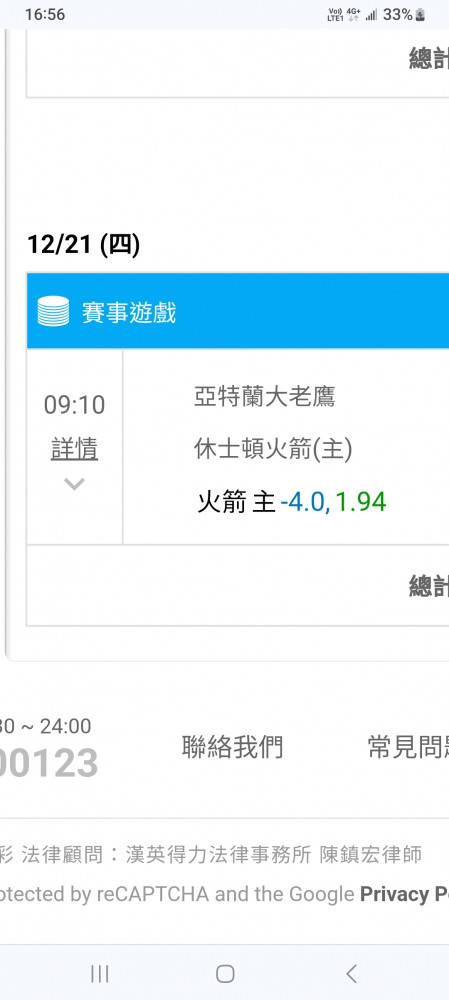
Task: Tap the battery icon in status bar
Action: (420, 15)
